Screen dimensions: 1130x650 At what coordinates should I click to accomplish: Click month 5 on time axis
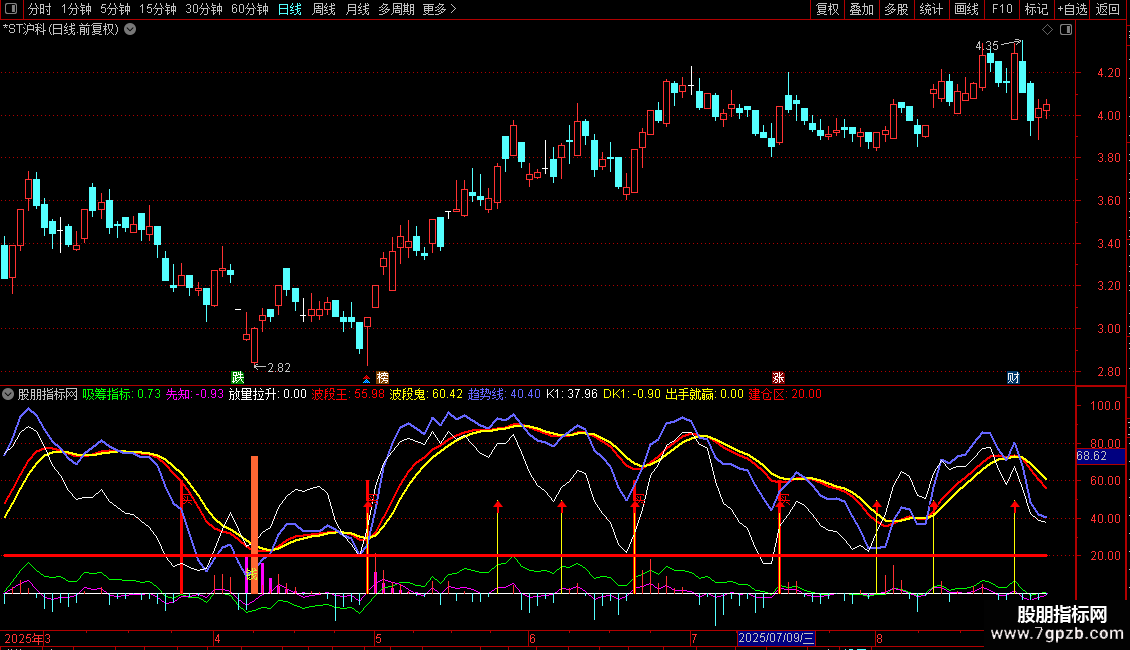[x=378, y=638]
